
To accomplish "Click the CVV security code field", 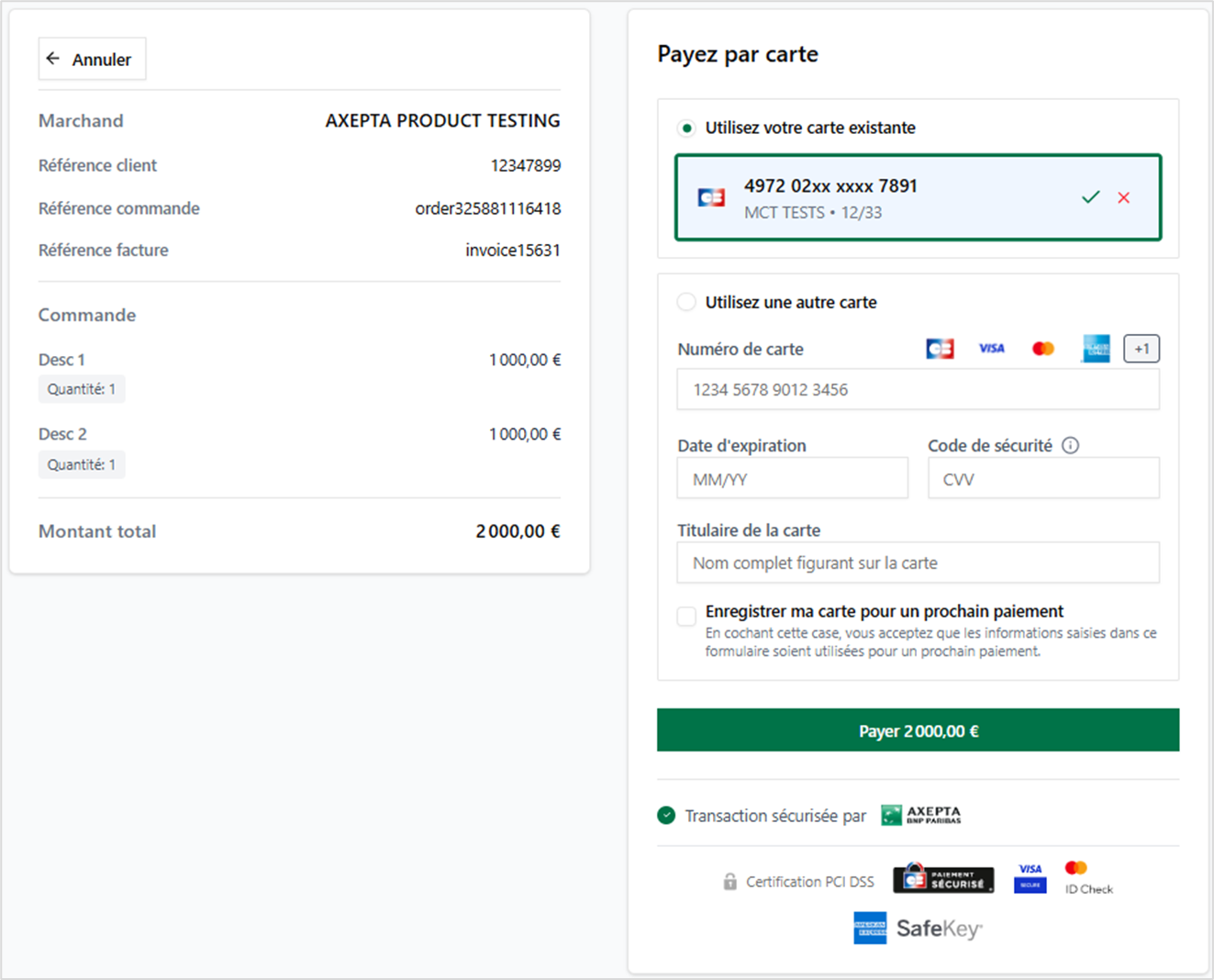I will [1043, 479].
